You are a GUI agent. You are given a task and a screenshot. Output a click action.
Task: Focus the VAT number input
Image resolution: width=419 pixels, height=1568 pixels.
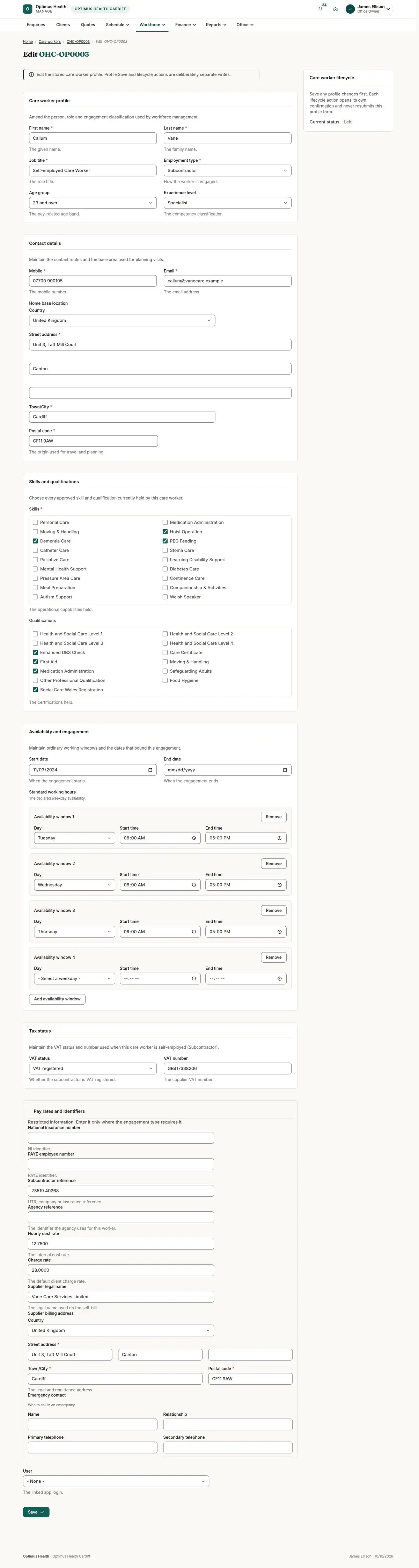point(227,1068)
